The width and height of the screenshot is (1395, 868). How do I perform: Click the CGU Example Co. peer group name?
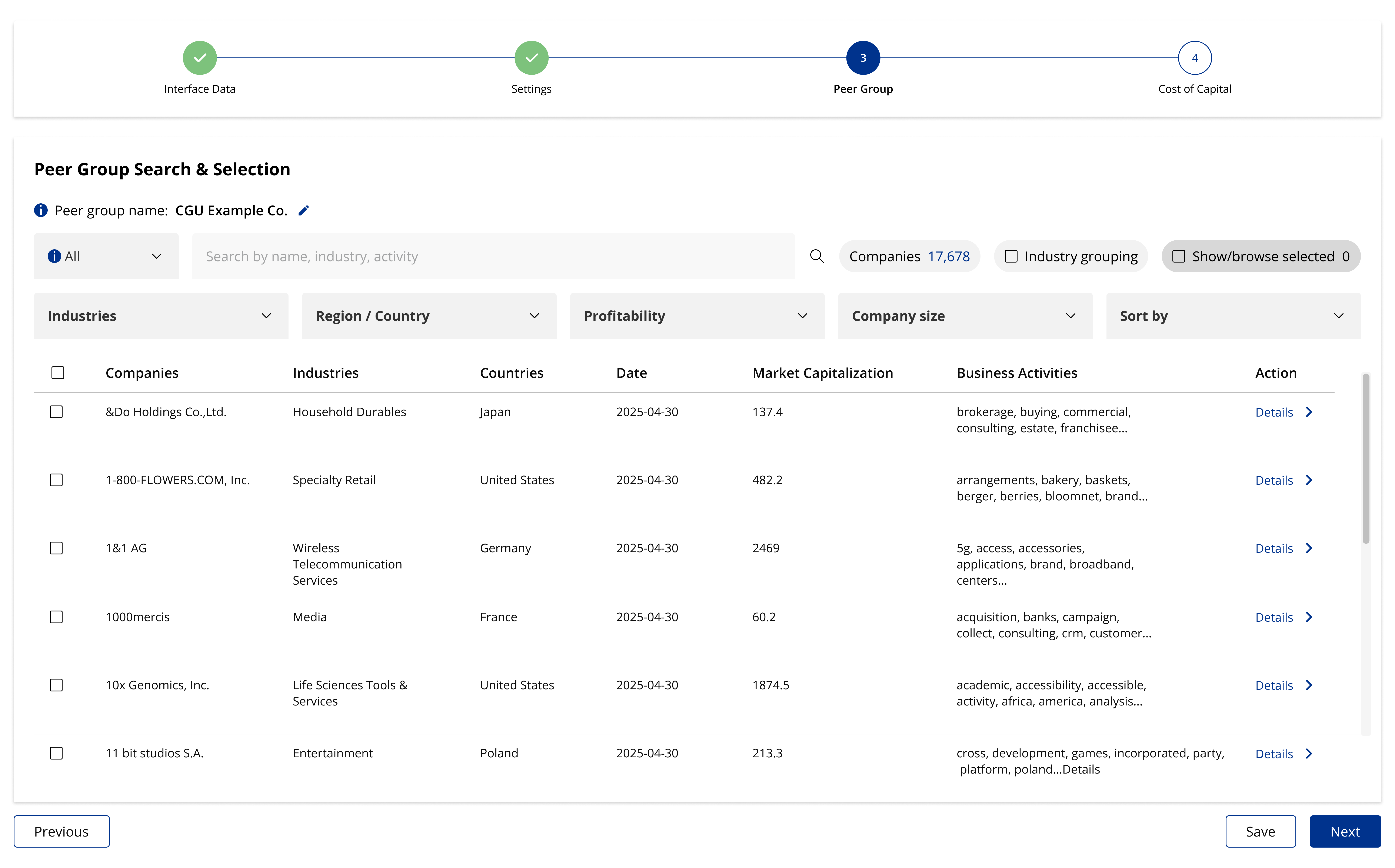pyautogui.click(x=231, y=211)
